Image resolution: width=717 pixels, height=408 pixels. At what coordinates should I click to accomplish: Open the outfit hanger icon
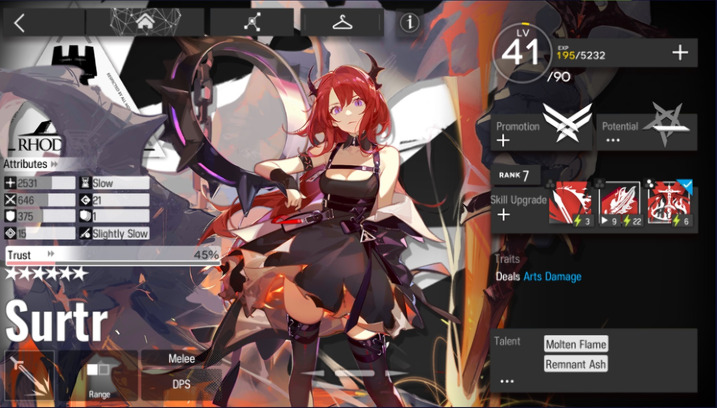coord(342,22)
